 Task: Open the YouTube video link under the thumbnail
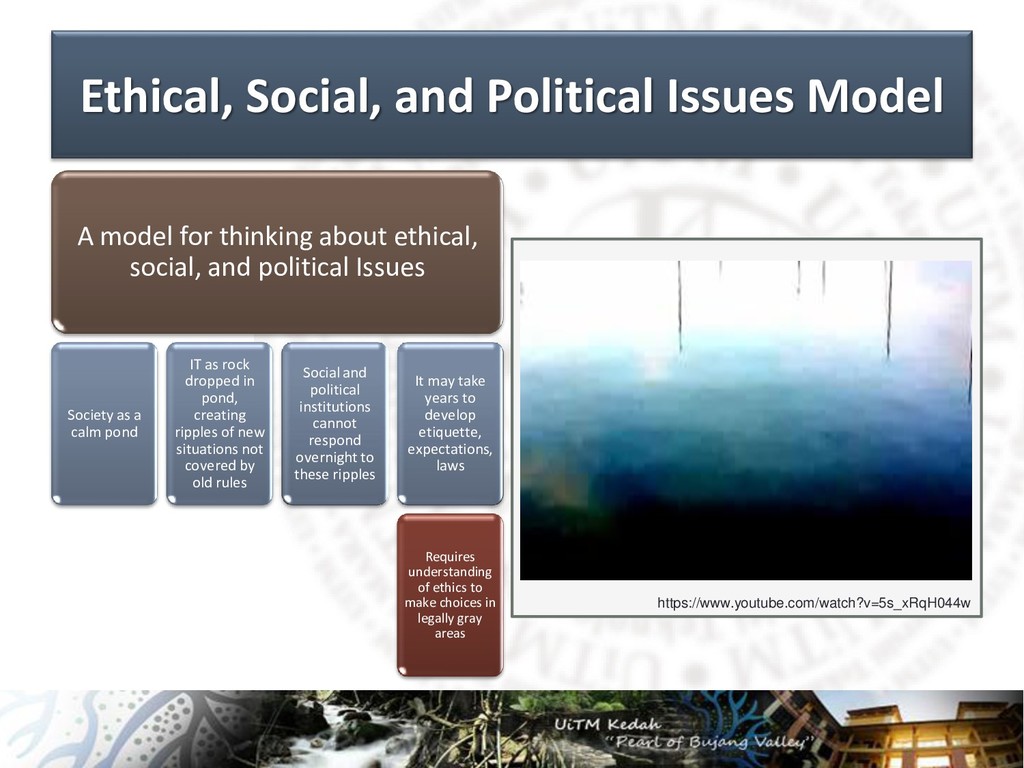(x=813, y=603)
